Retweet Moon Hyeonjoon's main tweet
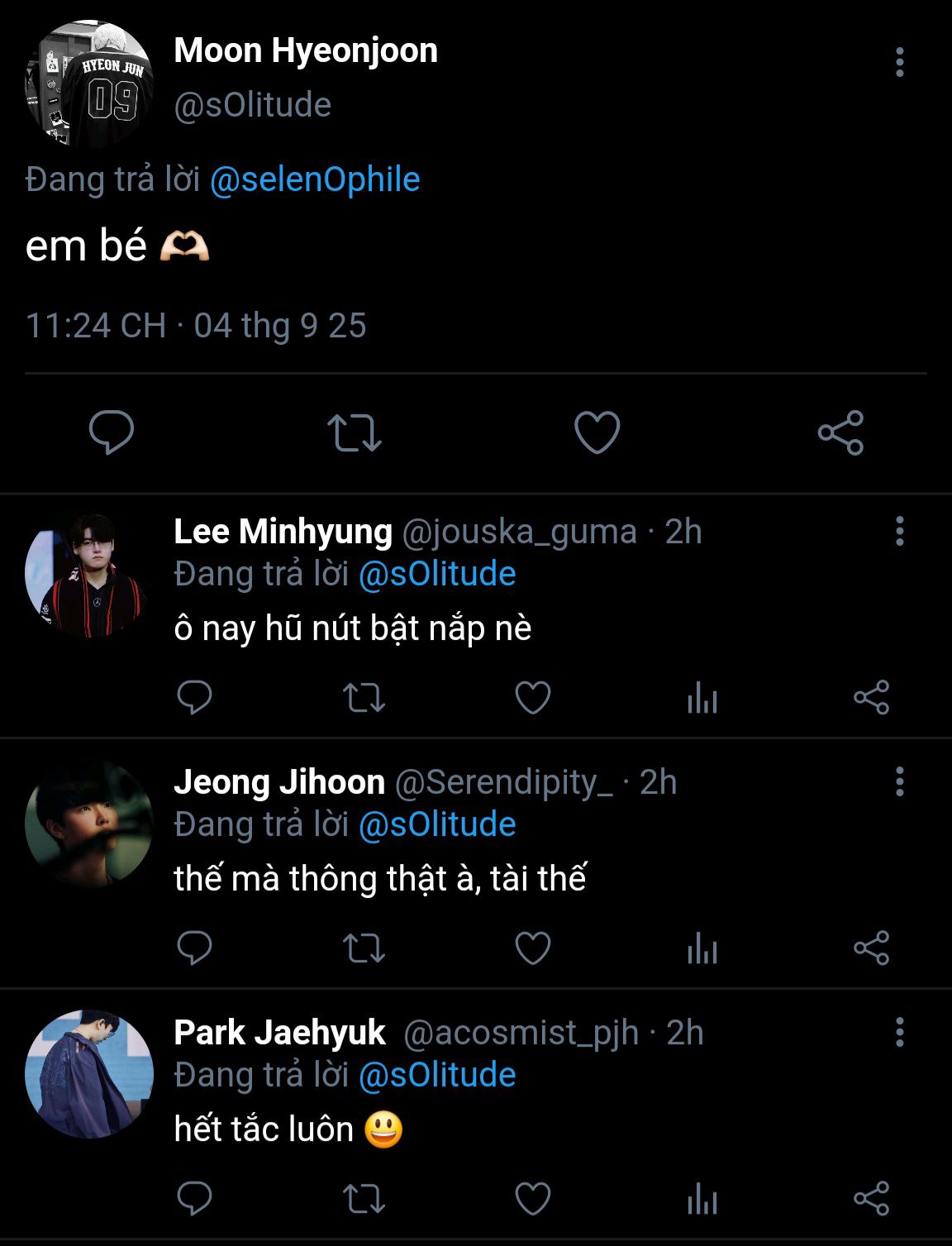 [354, 432]
